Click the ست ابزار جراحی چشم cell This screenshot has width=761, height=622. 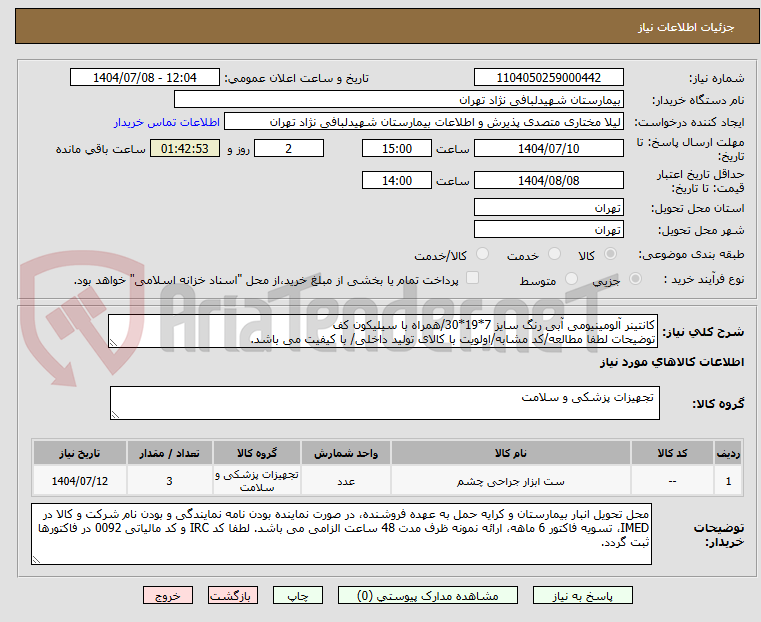click(x=511, y=481)
